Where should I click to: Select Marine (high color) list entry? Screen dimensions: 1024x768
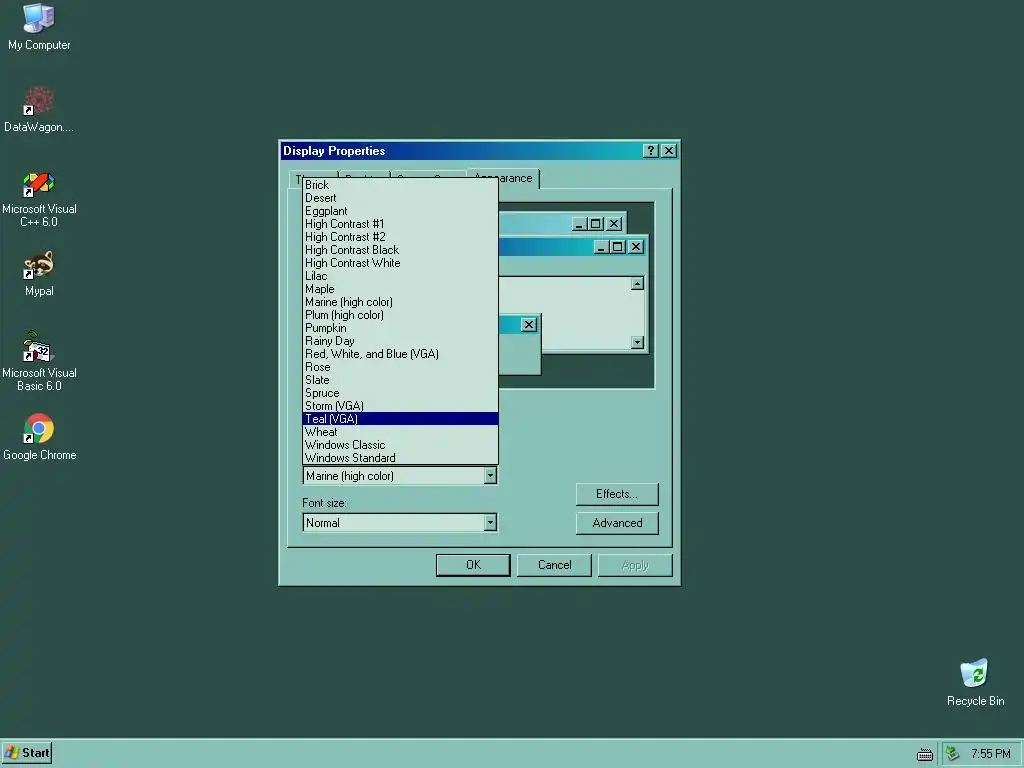click(400, 302)
